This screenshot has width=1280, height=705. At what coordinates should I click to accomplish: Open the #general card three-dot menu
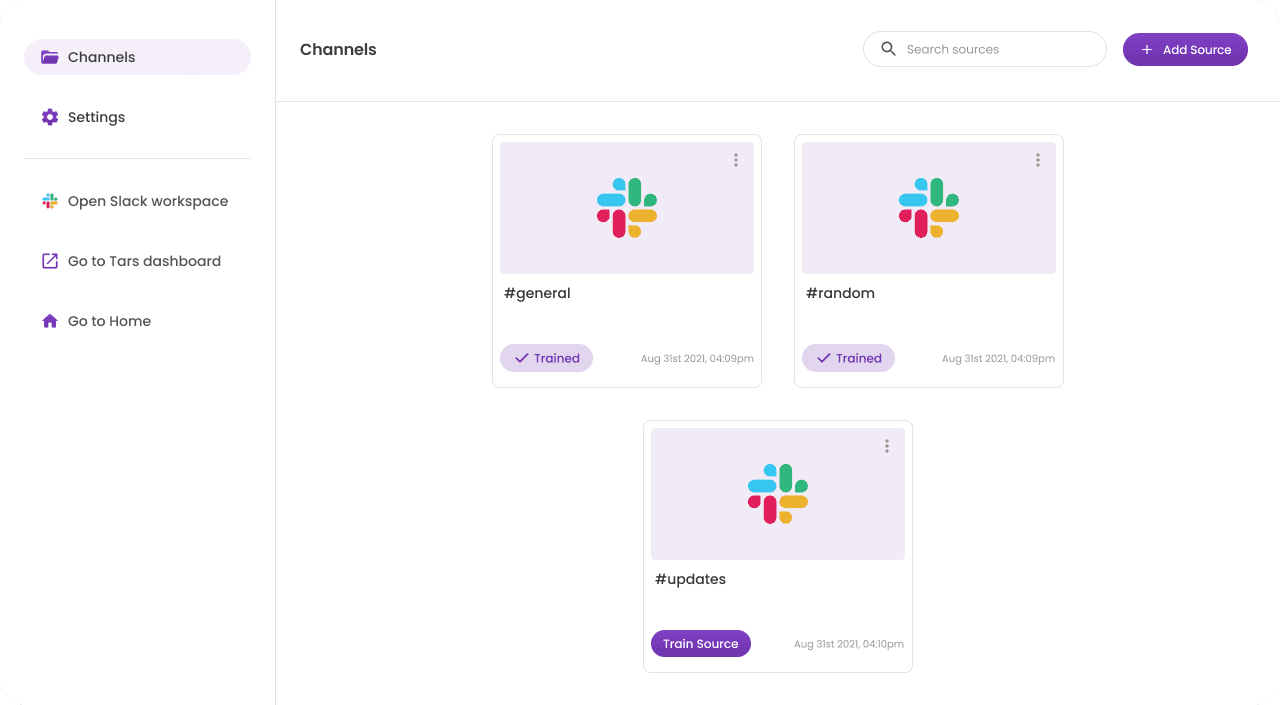736,160
